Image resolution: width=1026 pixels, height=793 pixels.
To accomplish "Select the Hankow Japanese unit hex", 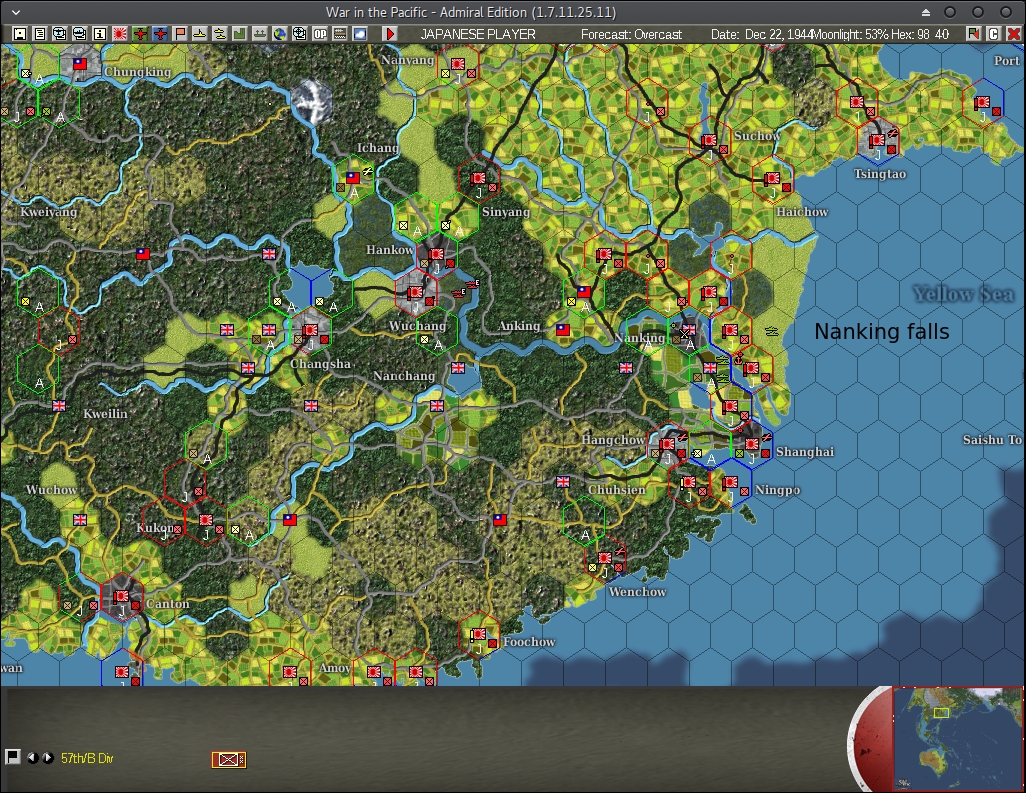I will pyautogui.click(x=436, y=255).
